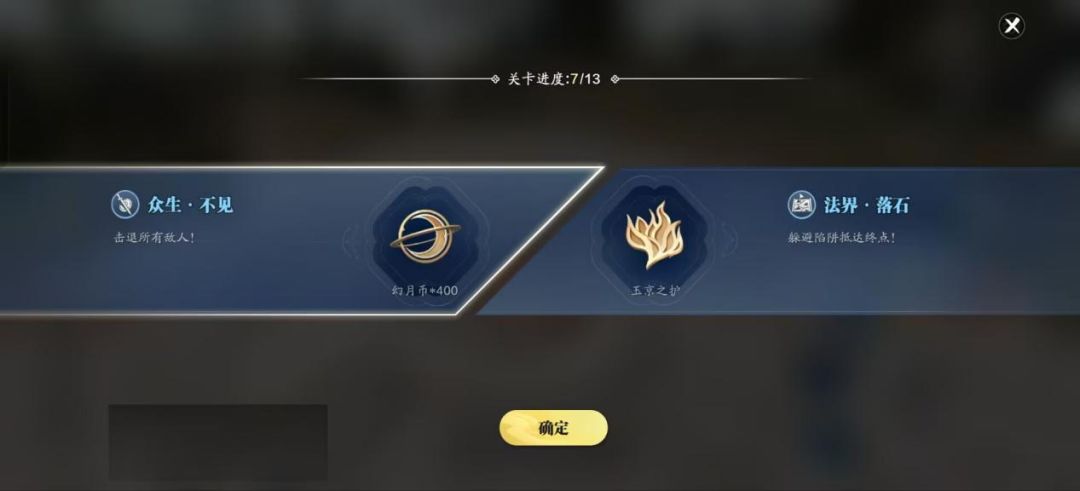Click the 确定 confirm button
Image resolution: width=1080 pixels, height=491 pixels.
click(x=553, y=428)
